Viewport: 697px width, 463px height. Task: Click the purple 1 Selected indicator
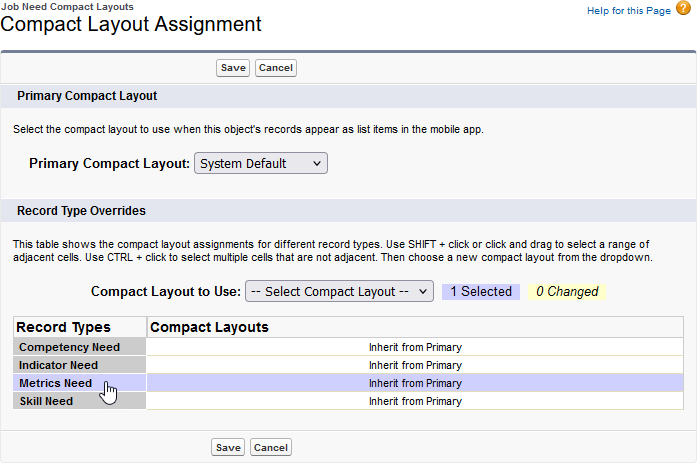481,292
